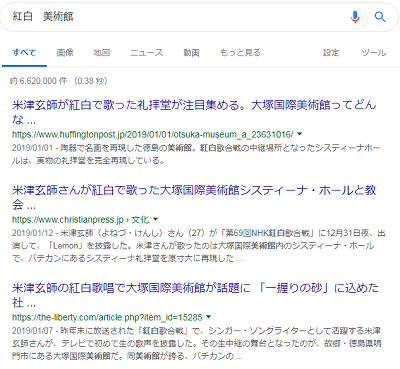
Task: Select the すべて tab
Action: click(x=24, y=52)
